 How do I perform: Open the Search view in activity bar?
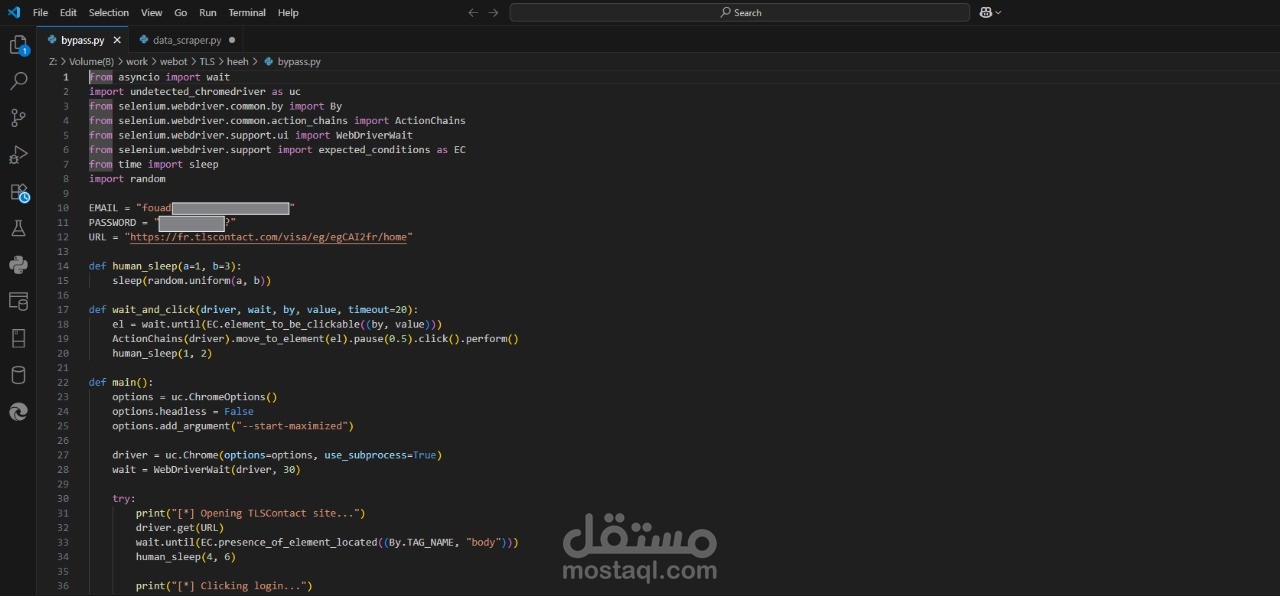pos(18,81)
